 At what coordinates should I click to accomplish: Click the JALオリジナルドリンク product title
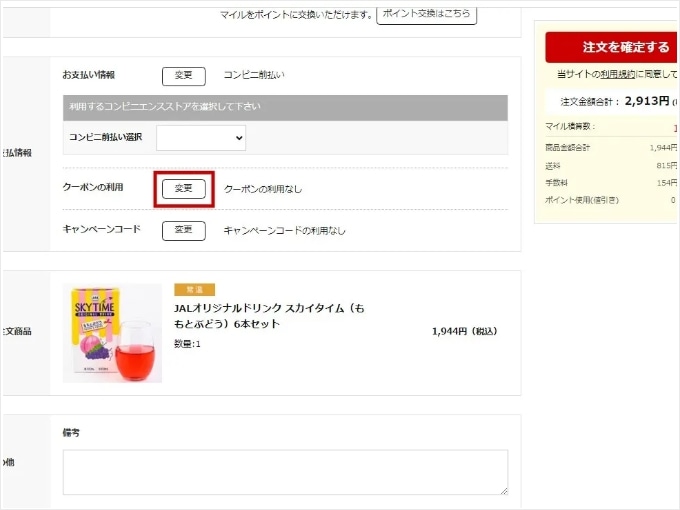click(269, 316)
